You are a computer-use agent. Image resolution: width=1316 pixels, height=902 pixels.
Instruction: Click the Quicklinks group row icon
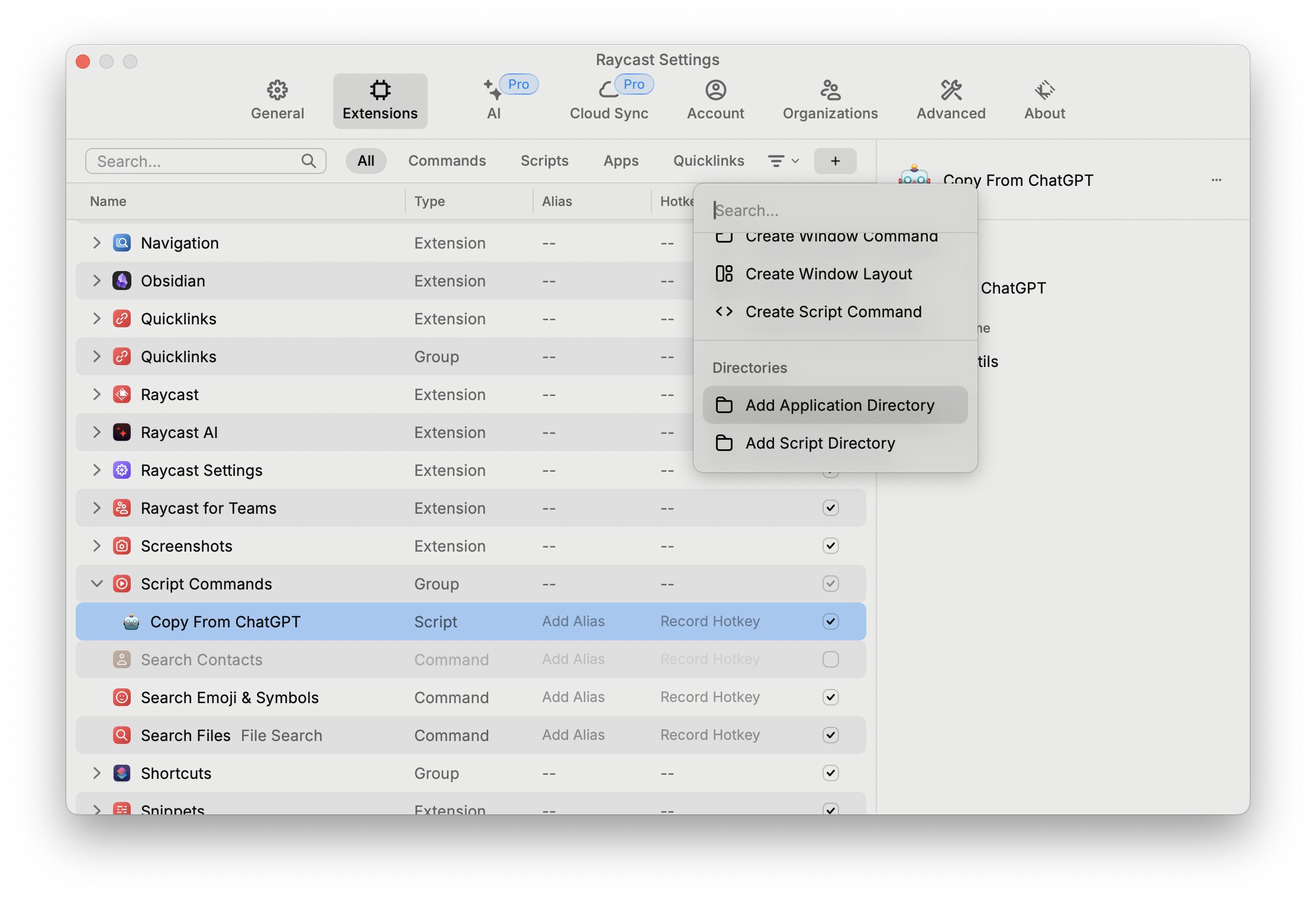pos(122,357)
